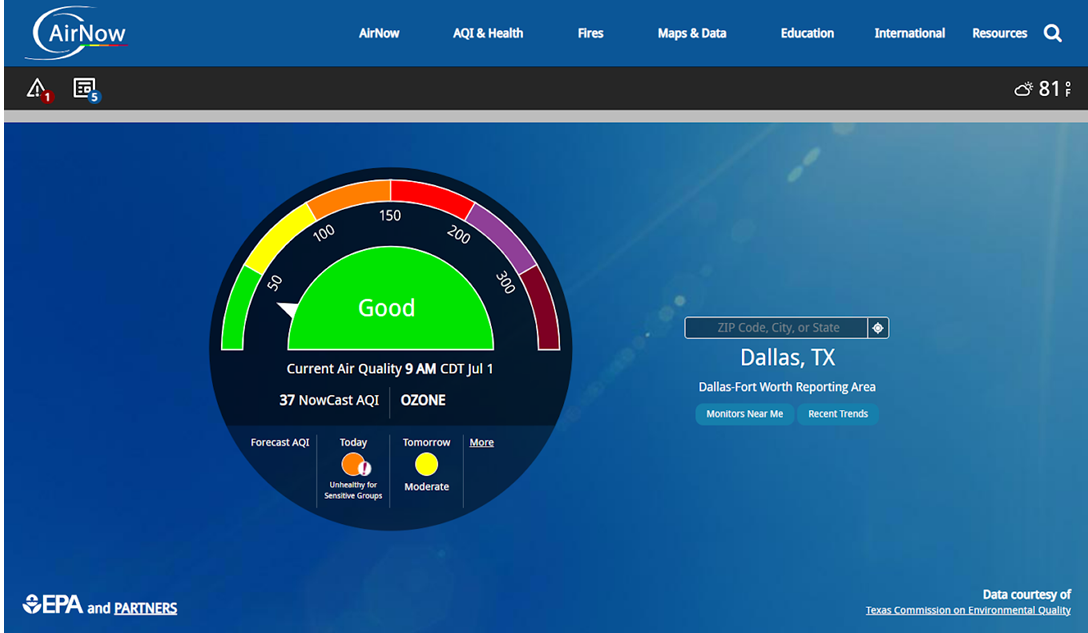Viewport: 1088px width, 633px height.
Task: Click the ZIP Code, City, or State field
Action: coord(776,328)
